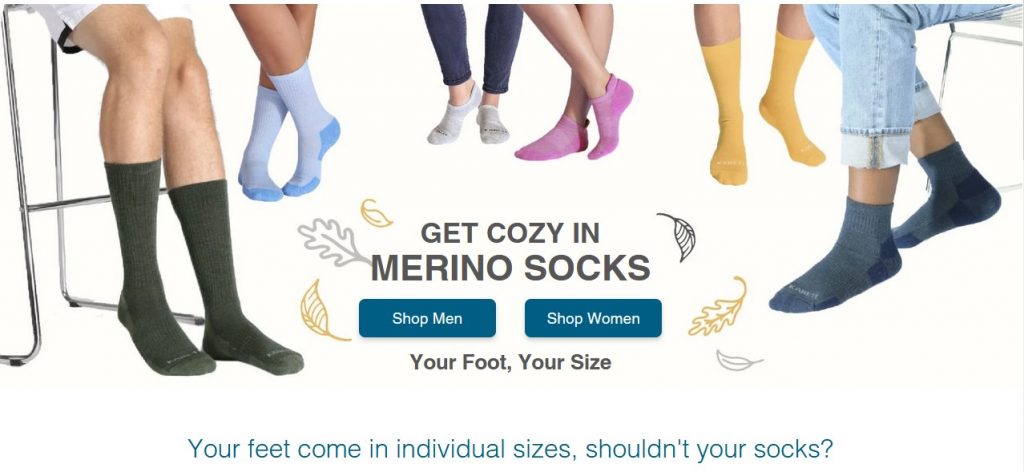Select the yellow crew socks photo
The width and height of the screenshot is (1024, 472).
(x=761, y=108)
